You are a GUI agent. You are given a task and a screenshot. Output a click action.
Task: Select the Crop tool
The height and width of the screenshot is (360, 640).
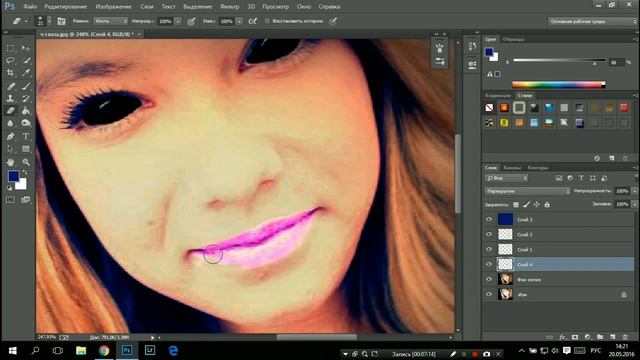tap(11, 73)
